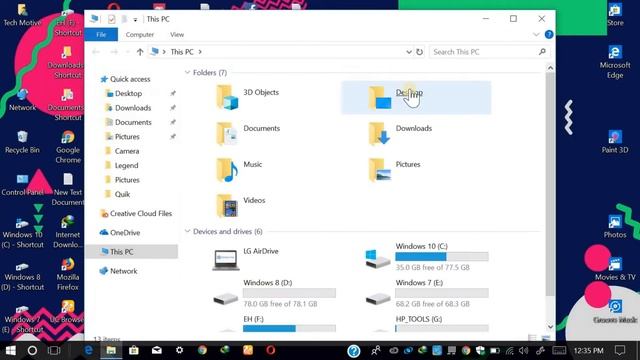Select the Windows 7 (E:) drive
Screen dimensions: 640x360
pyautogui.click(x=427, y=293)
